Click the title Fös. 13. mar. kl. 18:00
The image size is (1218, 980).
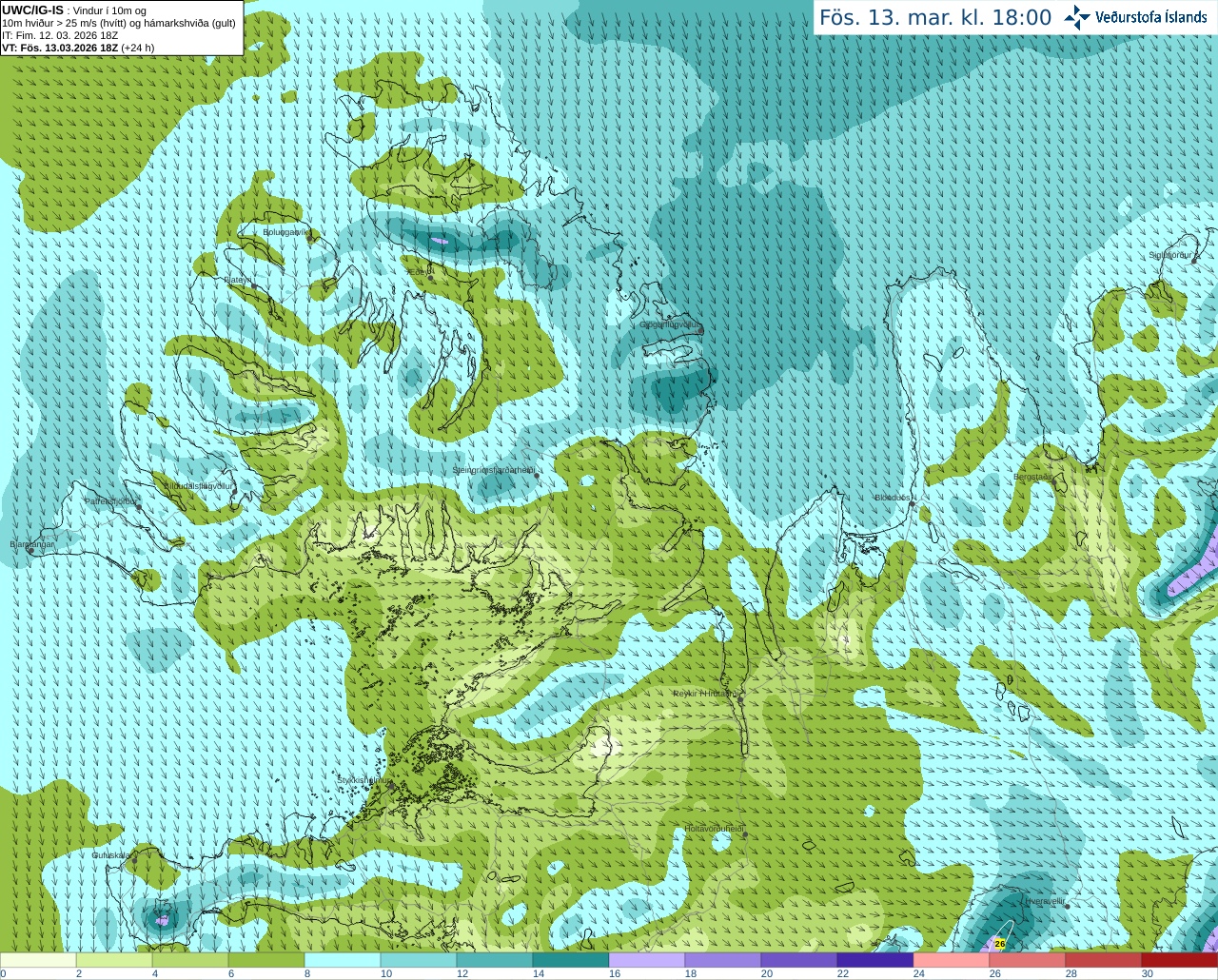(935, 18)
